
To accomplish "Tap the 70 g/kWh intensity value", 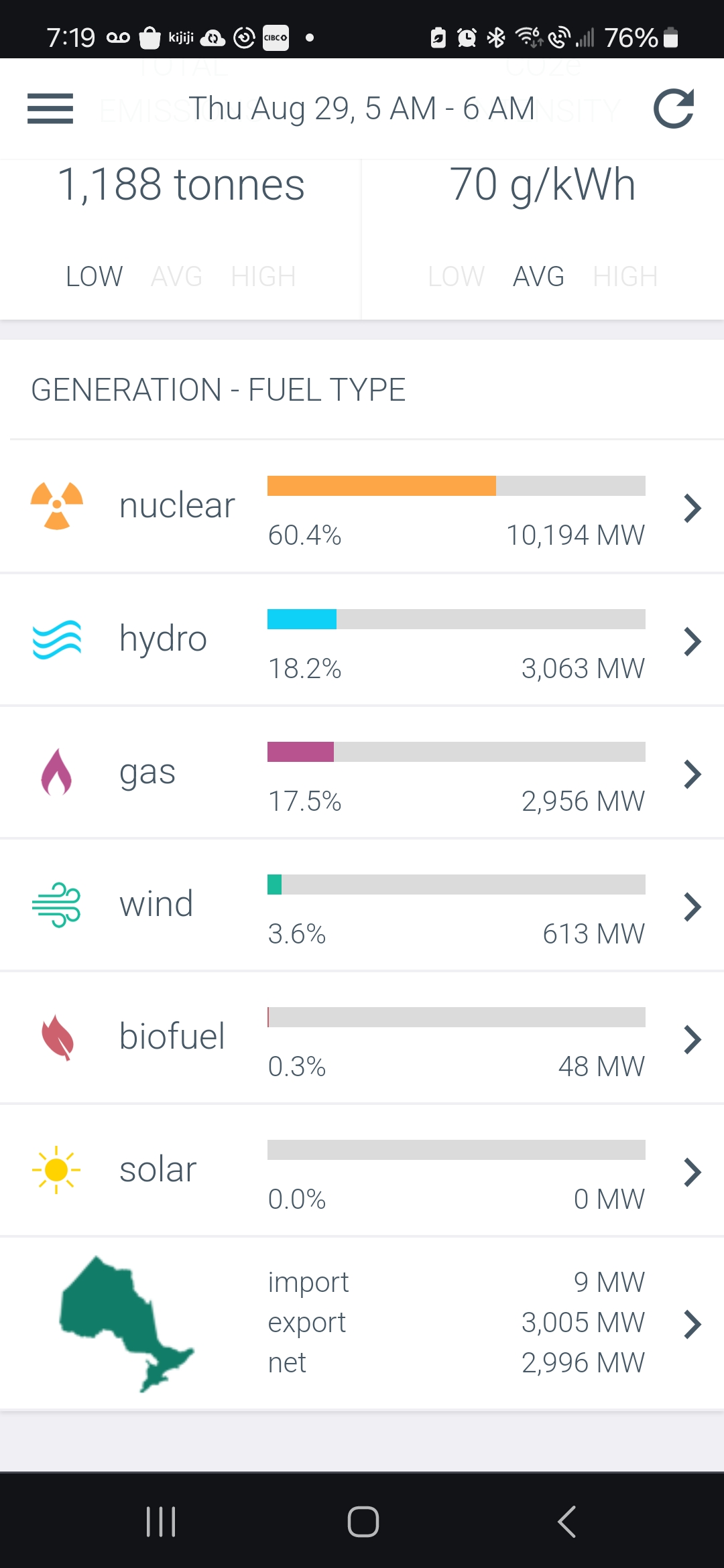I will click(x=542, y=185).
